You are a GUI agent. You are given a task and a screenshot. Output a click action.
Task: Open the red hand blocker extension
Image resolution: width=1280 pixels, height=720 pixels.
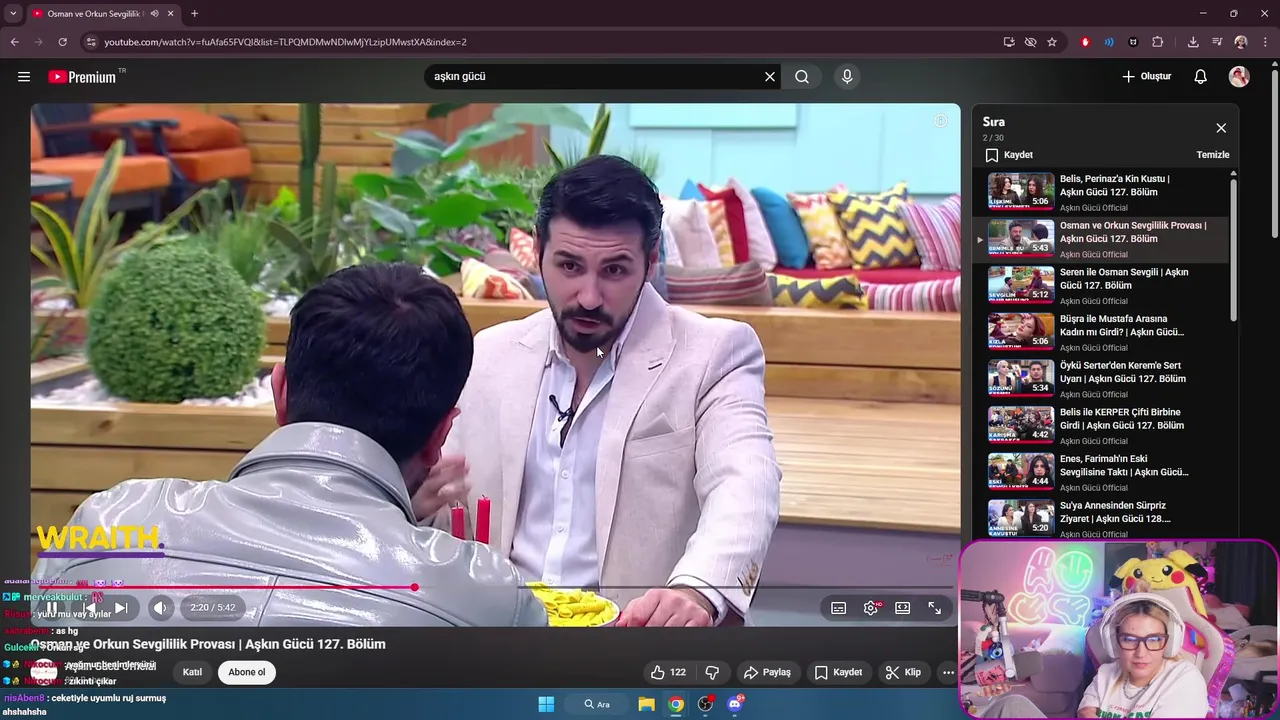click(x=1085, y=42)
